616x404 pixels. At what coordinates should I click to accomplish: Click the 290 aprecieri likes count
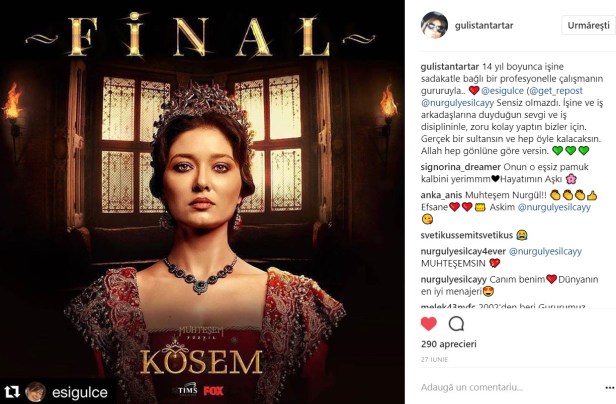(x=449, y=344)
